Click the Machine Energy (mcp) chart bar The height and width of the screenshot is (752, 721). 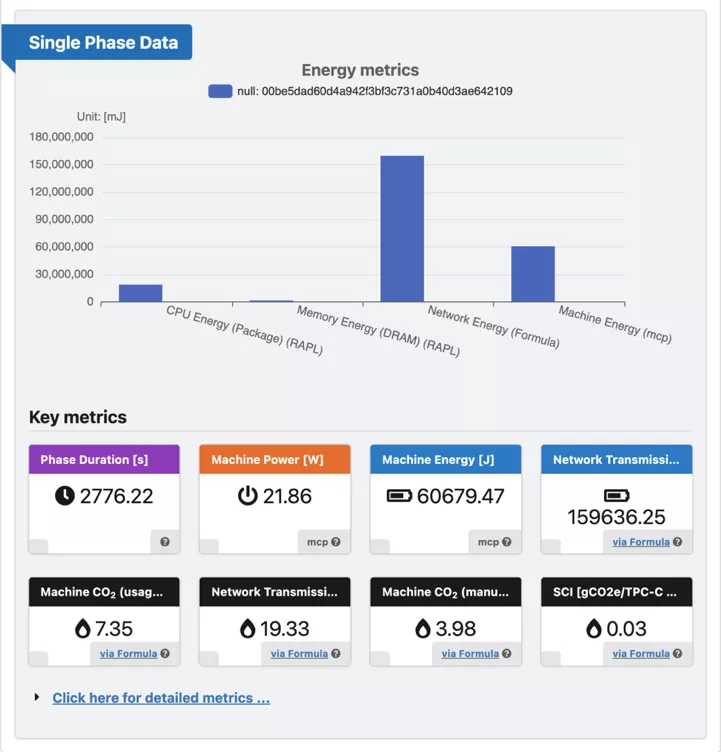tap(533, 274)
